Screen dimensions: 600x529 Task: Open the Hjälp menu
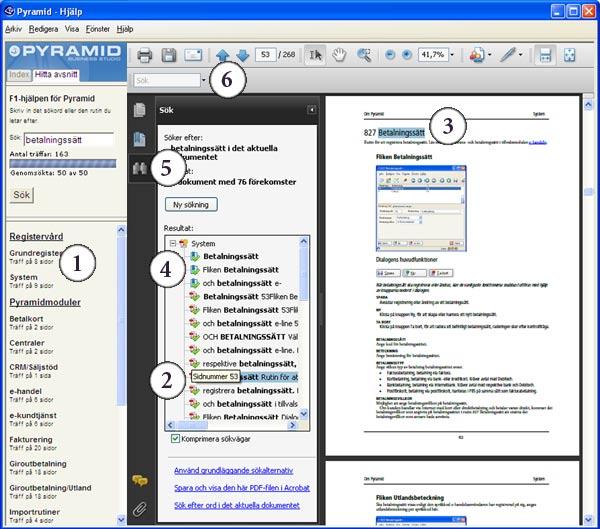[x=125, y=29]
